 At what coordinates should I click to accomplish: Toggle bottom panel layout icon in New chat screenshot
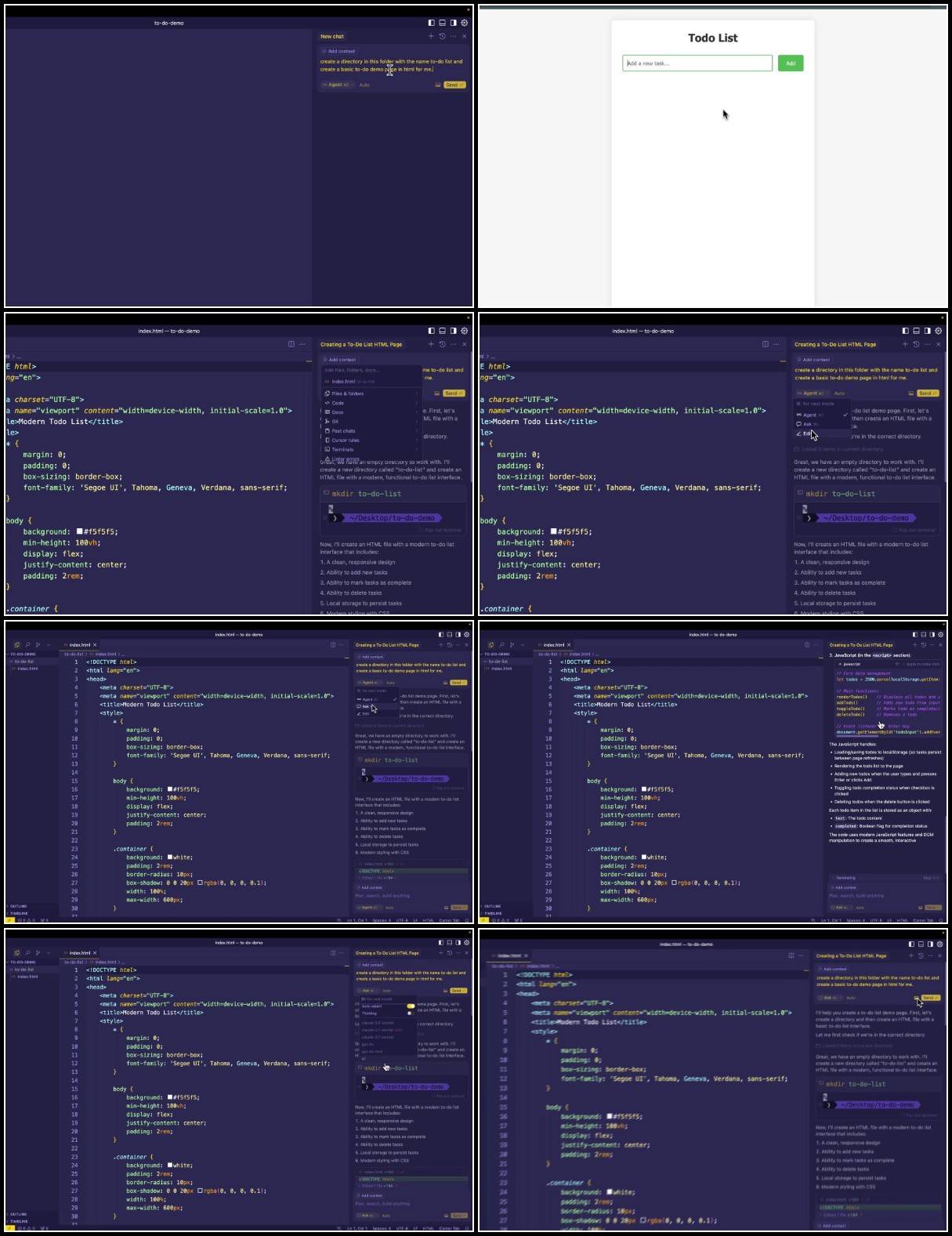point(442,23)
